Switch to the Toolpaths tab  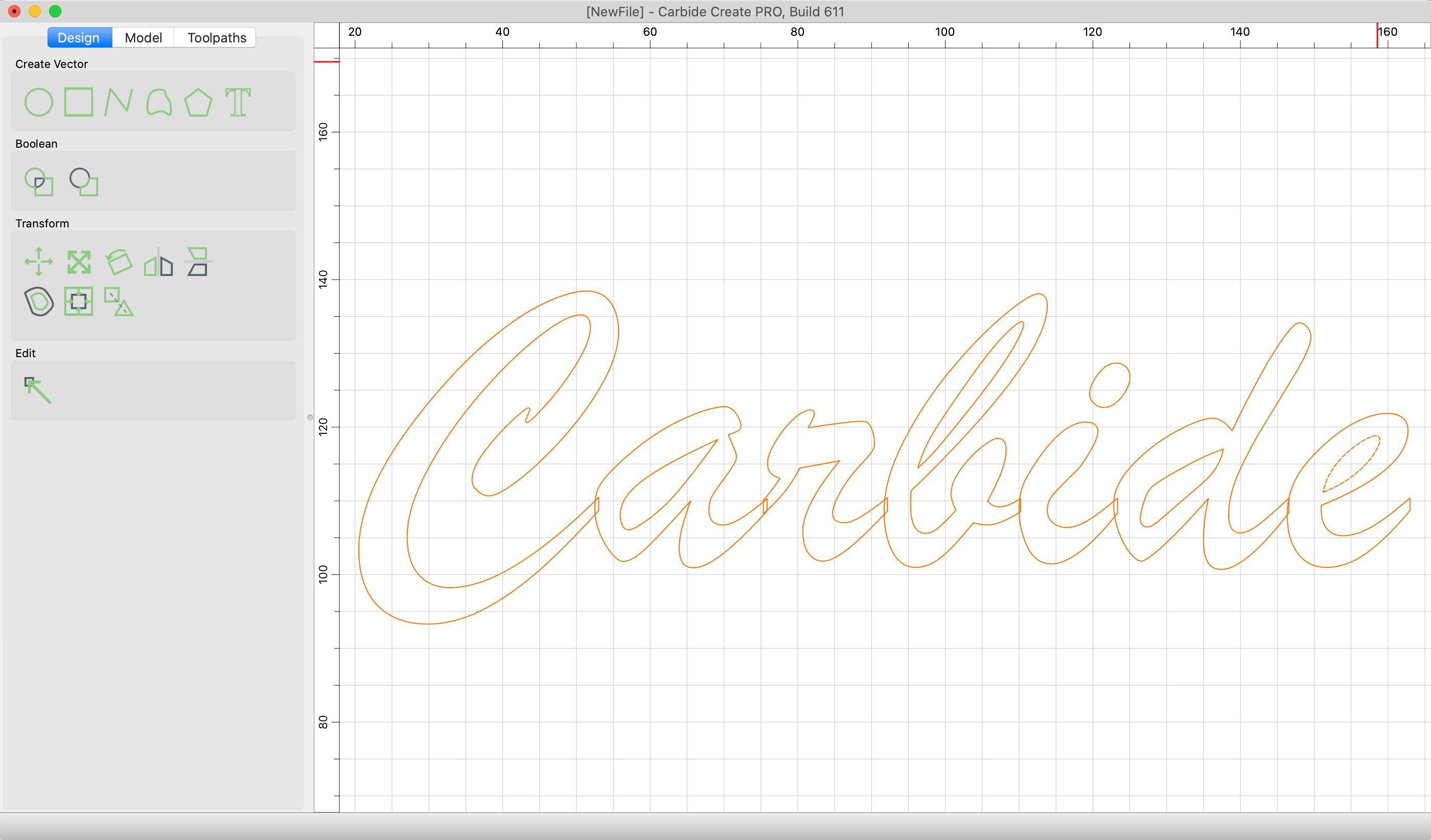coord(216,38)
